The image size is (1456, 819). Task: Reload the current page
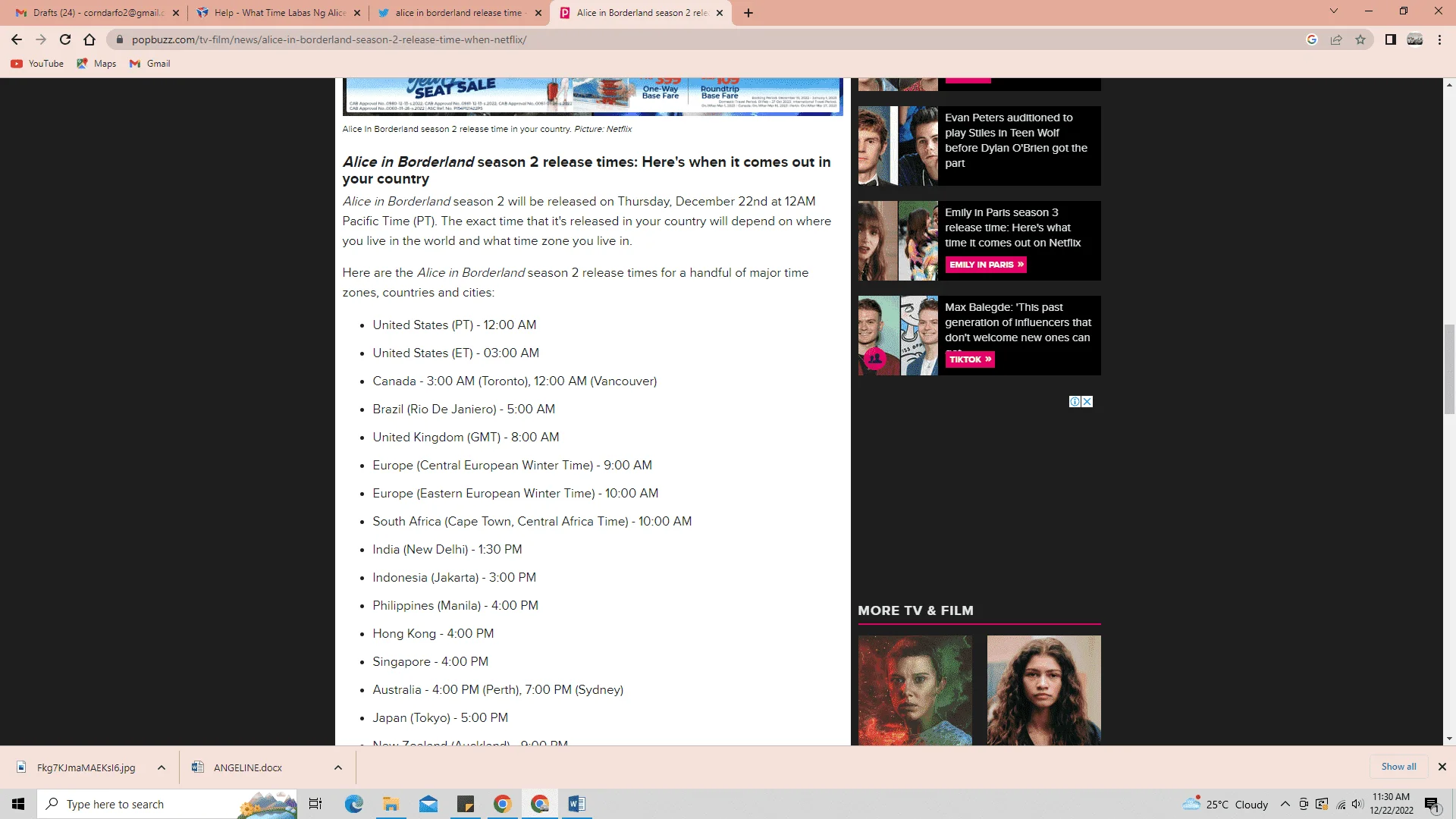click(x=65, y=39)
